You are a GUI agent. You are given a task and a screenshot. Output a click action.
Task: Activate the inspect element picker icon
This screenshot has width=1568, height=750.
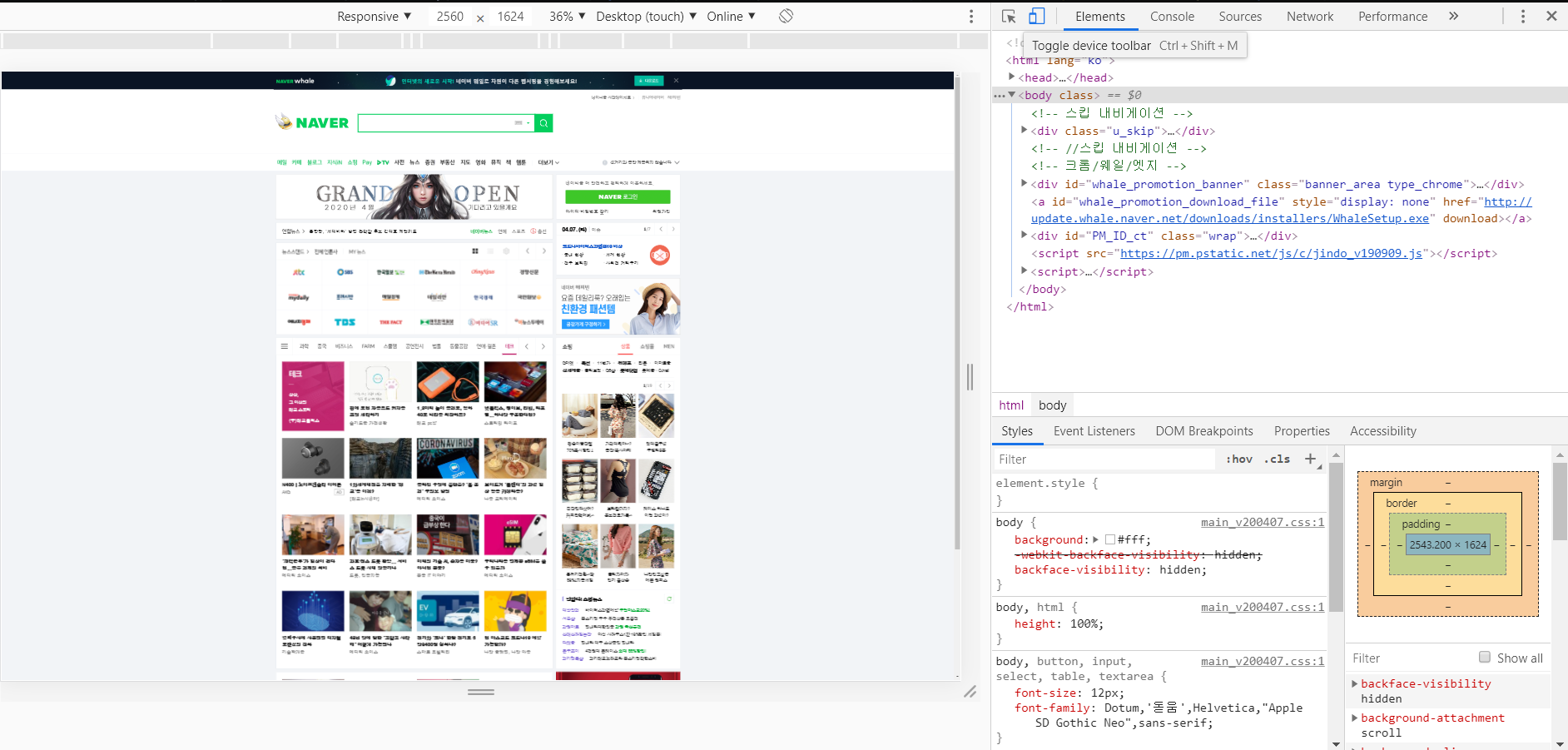[1009, 16]
